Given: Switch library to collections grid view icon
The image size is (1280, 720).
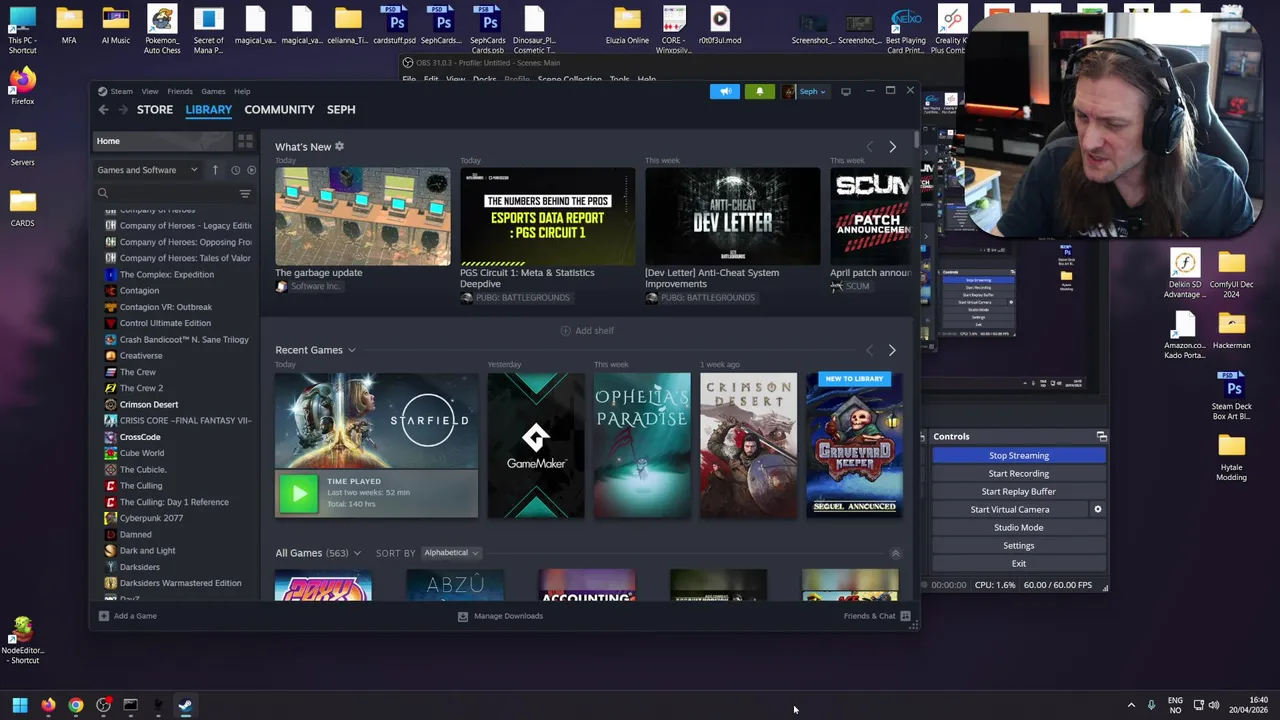Looking at the screenshot, I should (x=245, y=141).
